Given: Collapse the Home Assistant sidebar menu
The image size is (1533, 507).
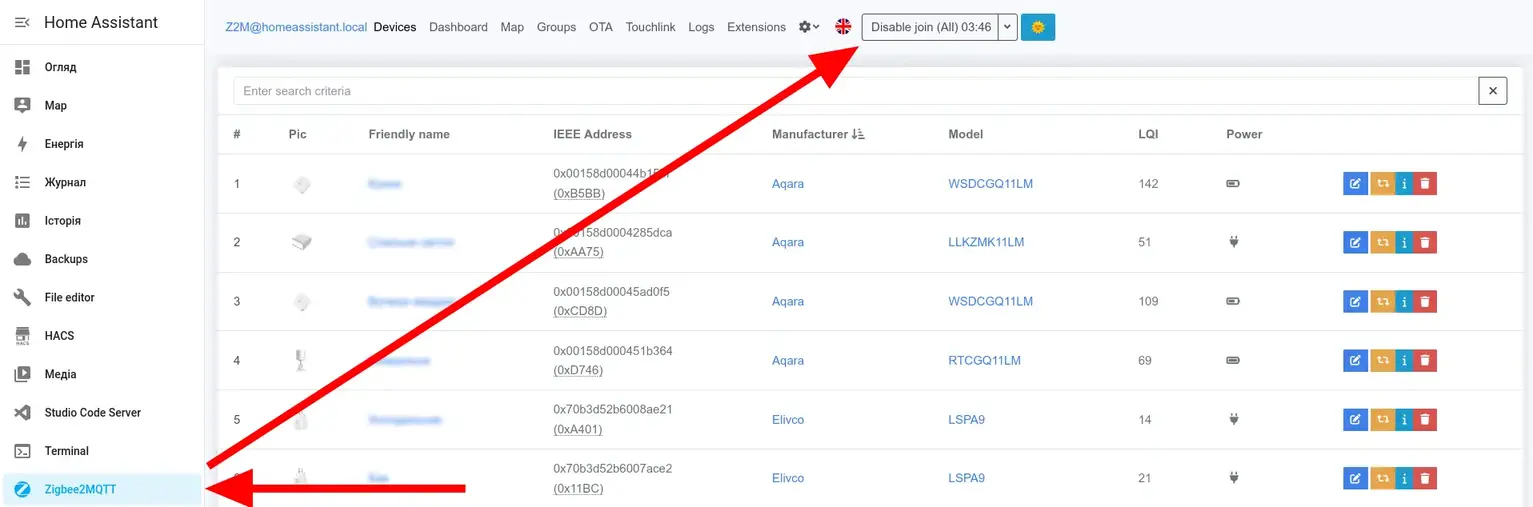Looking at the screenshot, I should [22, 22].
